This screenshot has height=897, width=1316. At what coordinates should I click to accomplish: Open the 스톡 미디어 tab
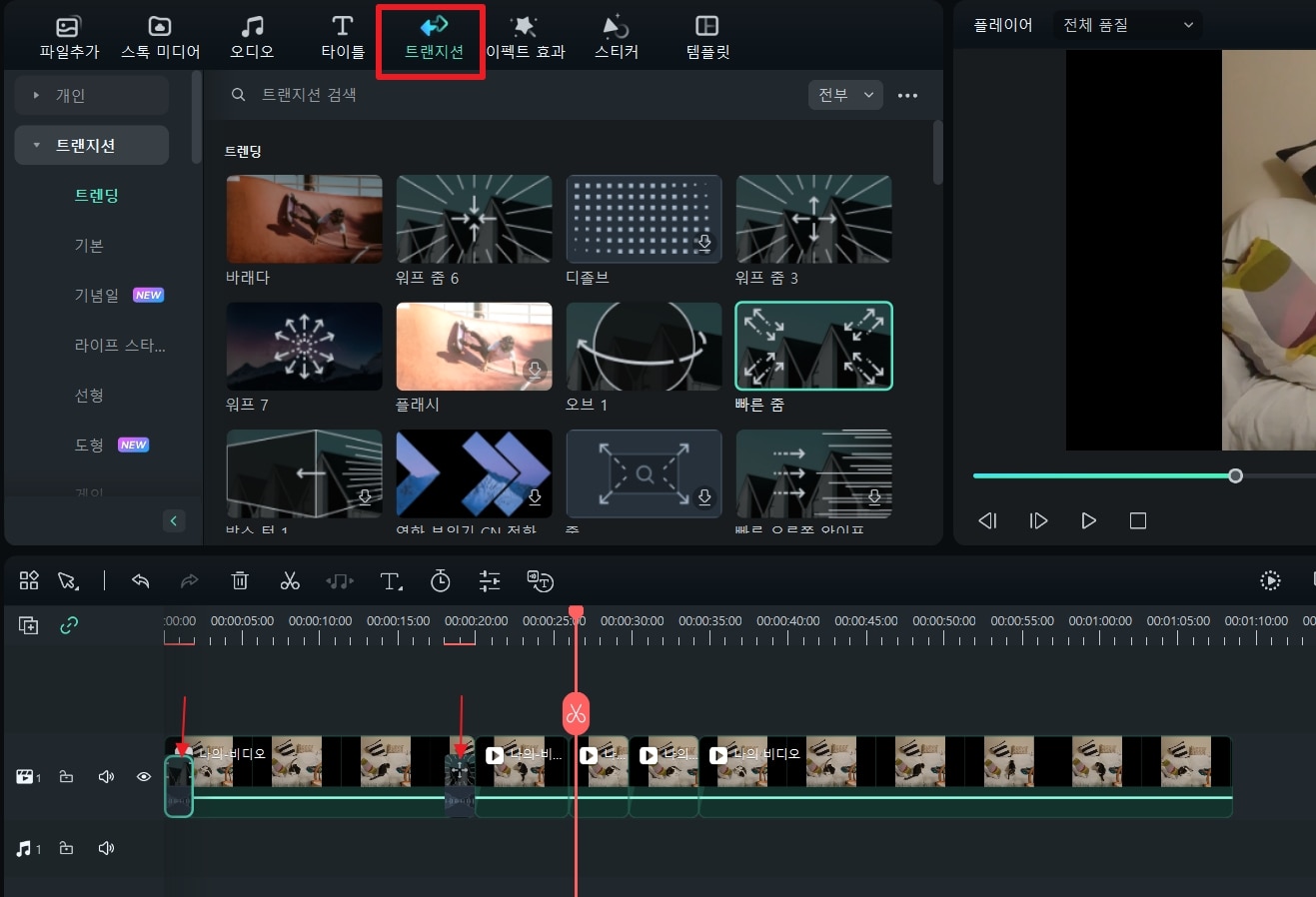(160, 38)
